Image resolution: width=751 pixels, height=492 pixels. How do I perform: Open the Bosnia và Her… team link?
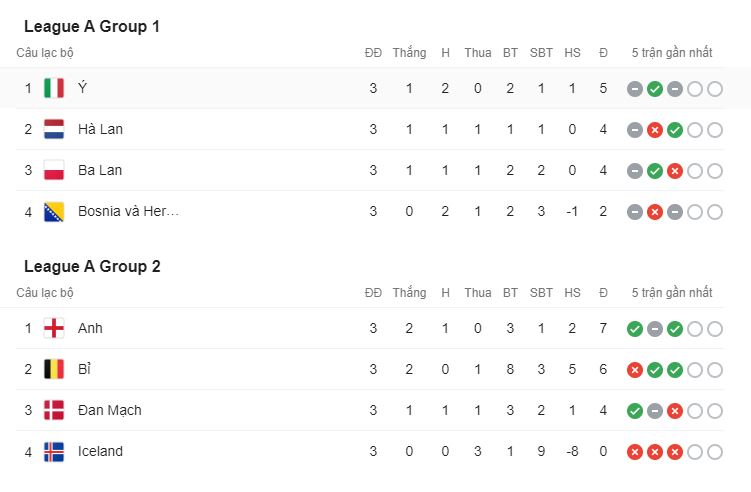tap(128, 211)
